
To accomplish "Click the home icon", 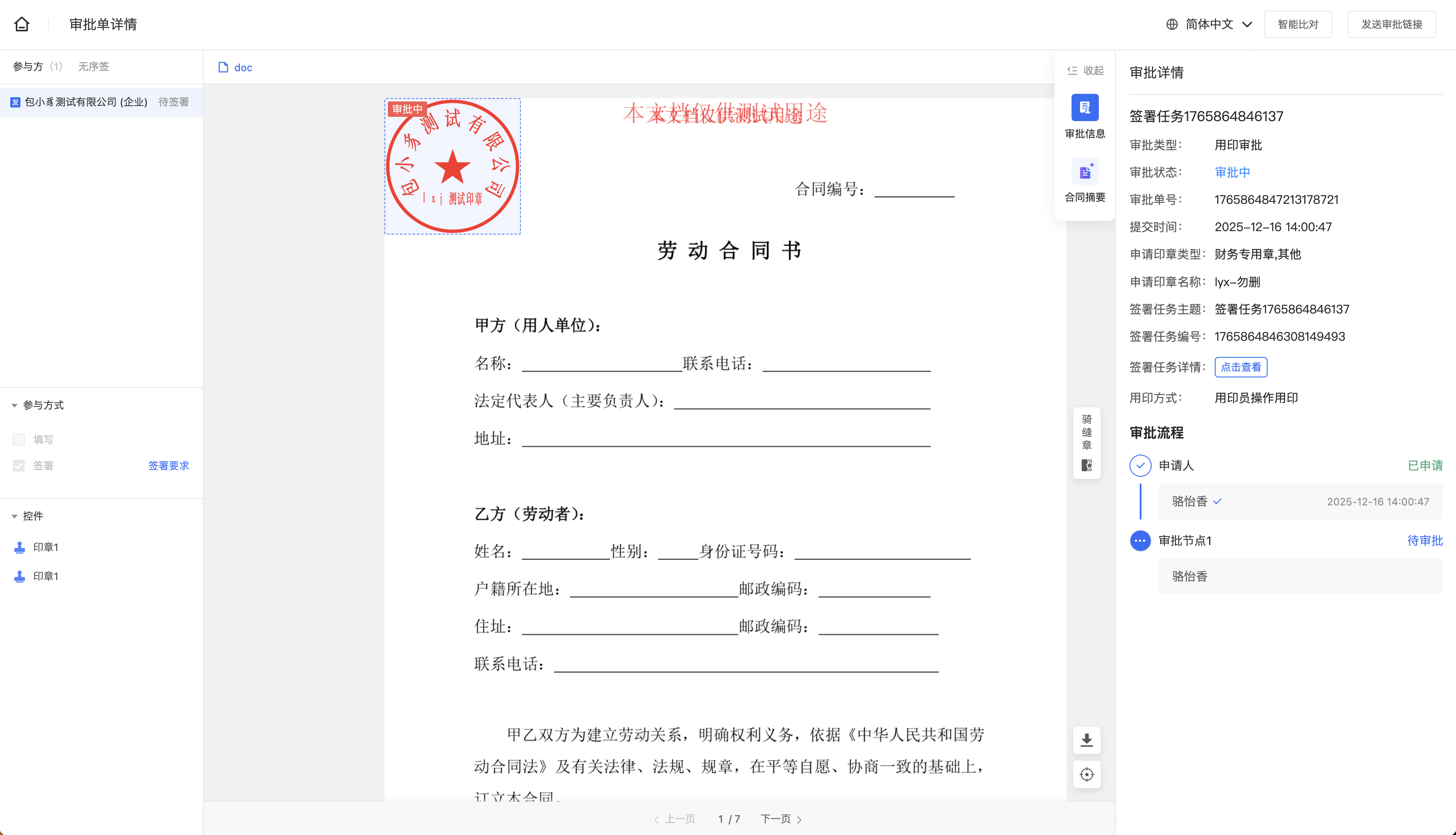I will pos(22,24).
